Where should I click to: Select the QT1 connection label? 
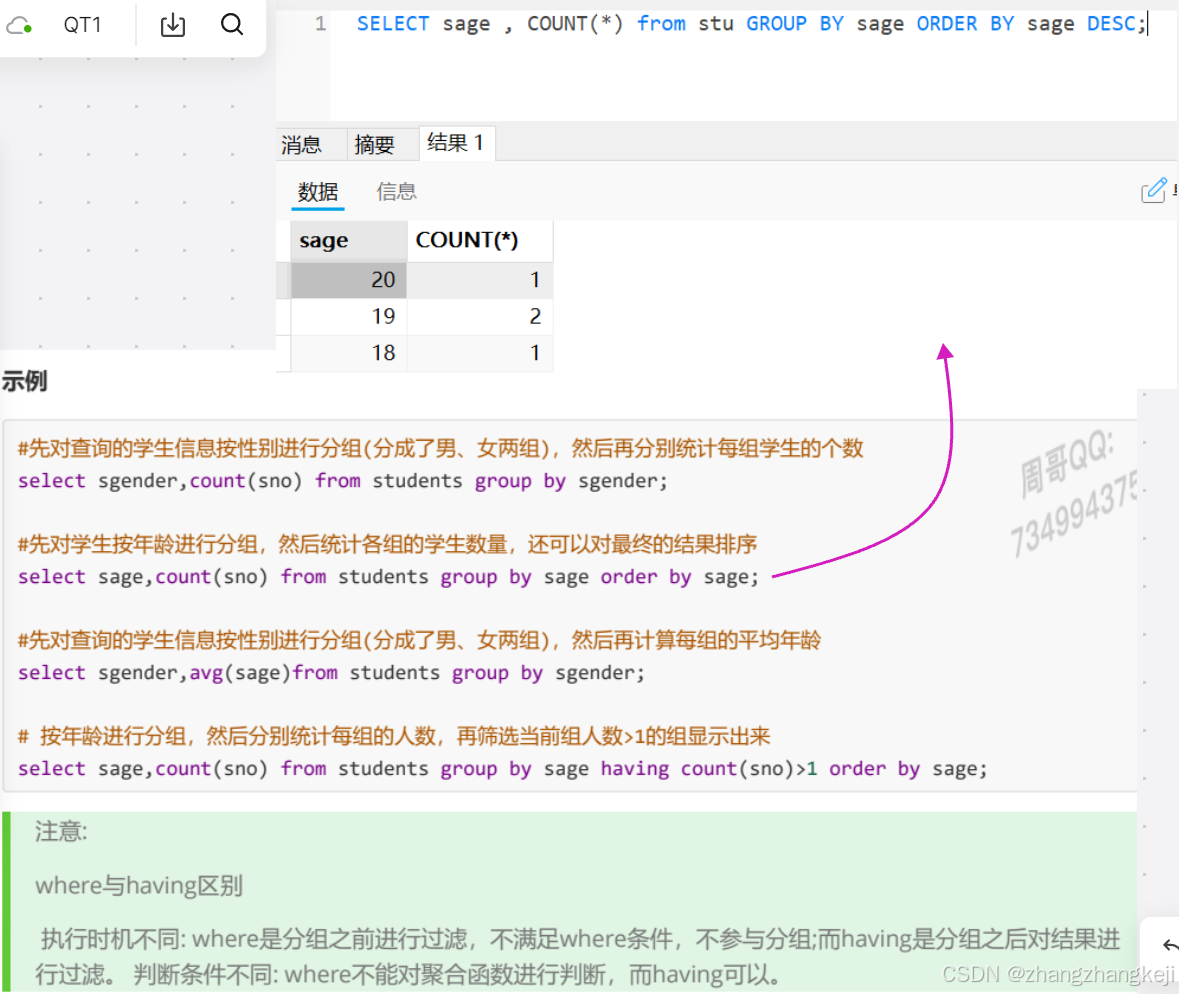point(82,25)
